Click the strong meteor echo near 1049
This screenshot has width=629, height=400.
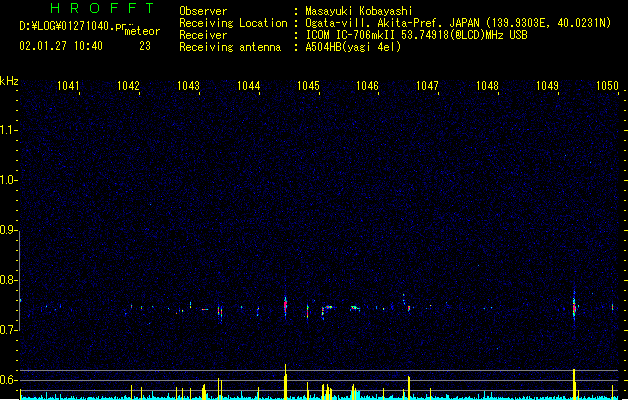coord(574,308)
